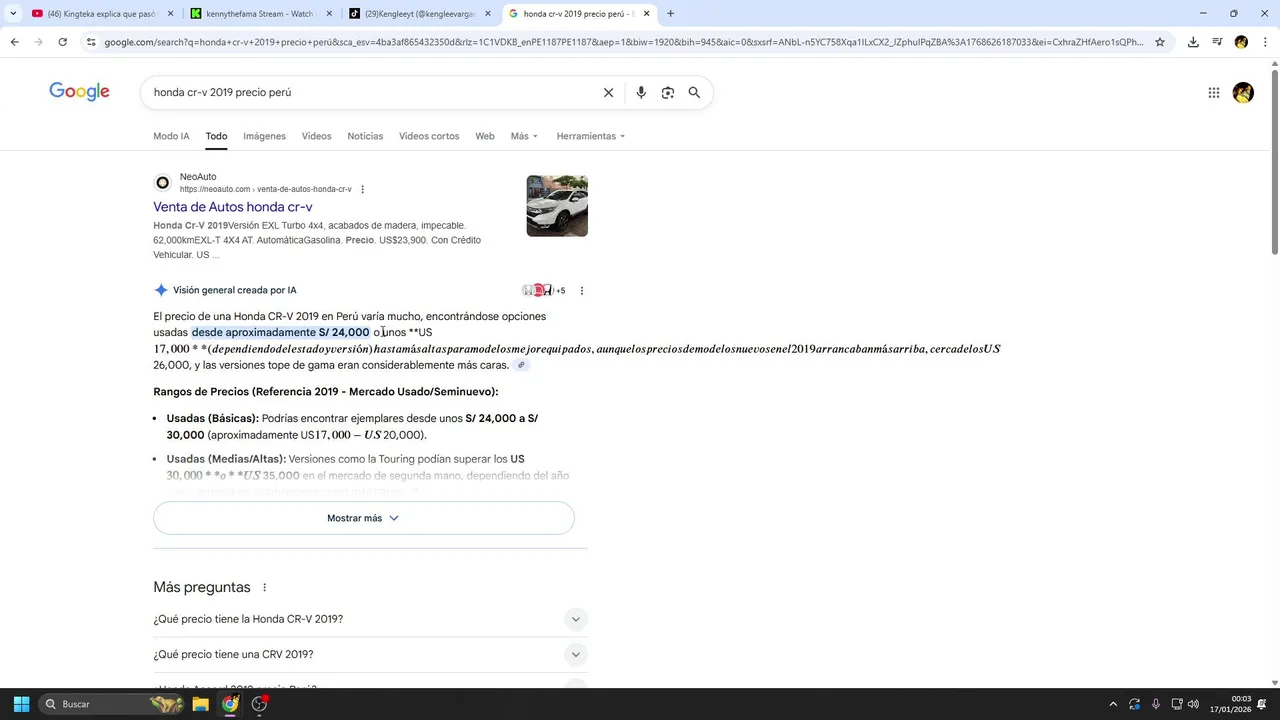This screenshot has width=1280, height=720.
Task: Open a new browser tab
Action: point(670,14)
